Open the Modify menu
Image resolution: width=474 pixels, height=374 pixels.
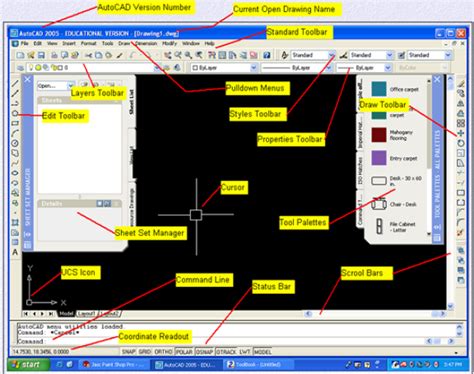tap(169, 43)
